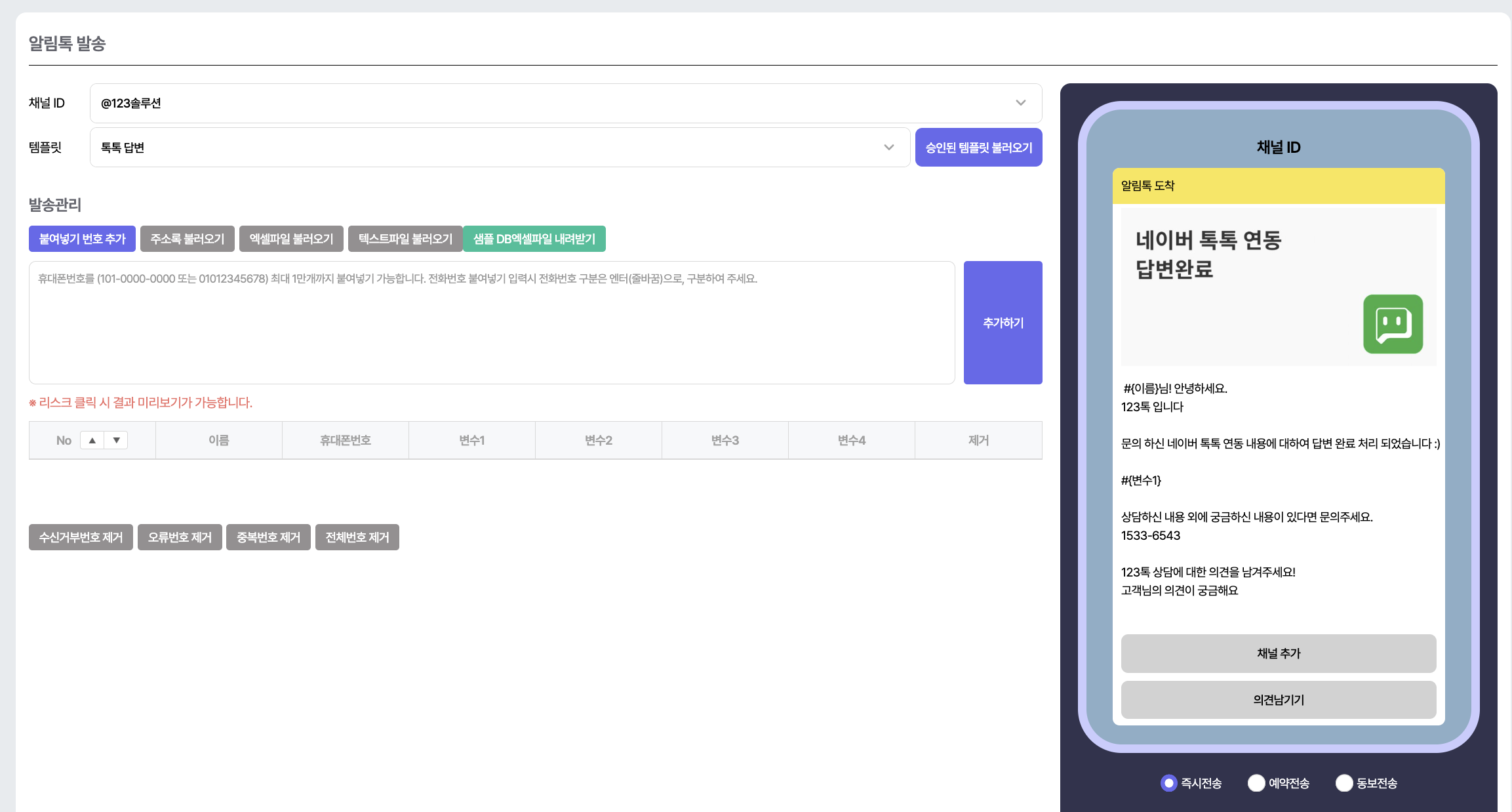Click the sort descending arrow in No column
The image size is (1512, 812).
(x=116, y=440)
